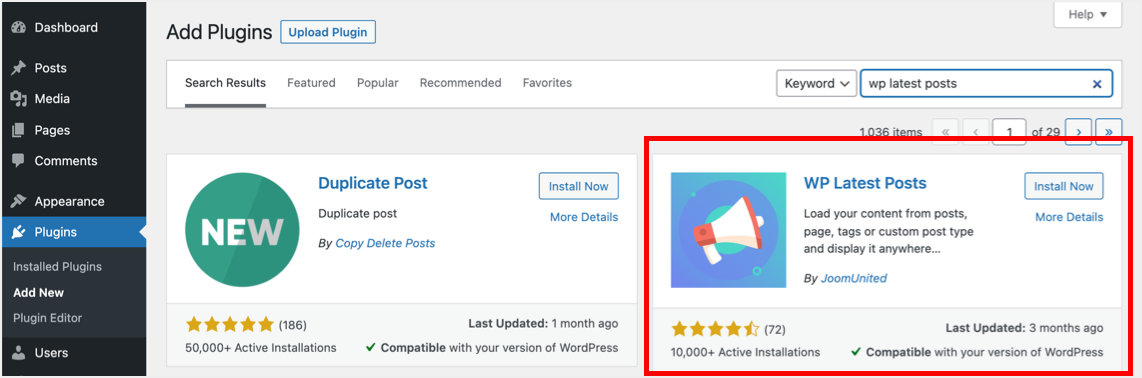Screen dimensions: 1142x378
Task: Go to Installed Plugins submenu
Action: [58, 267]
